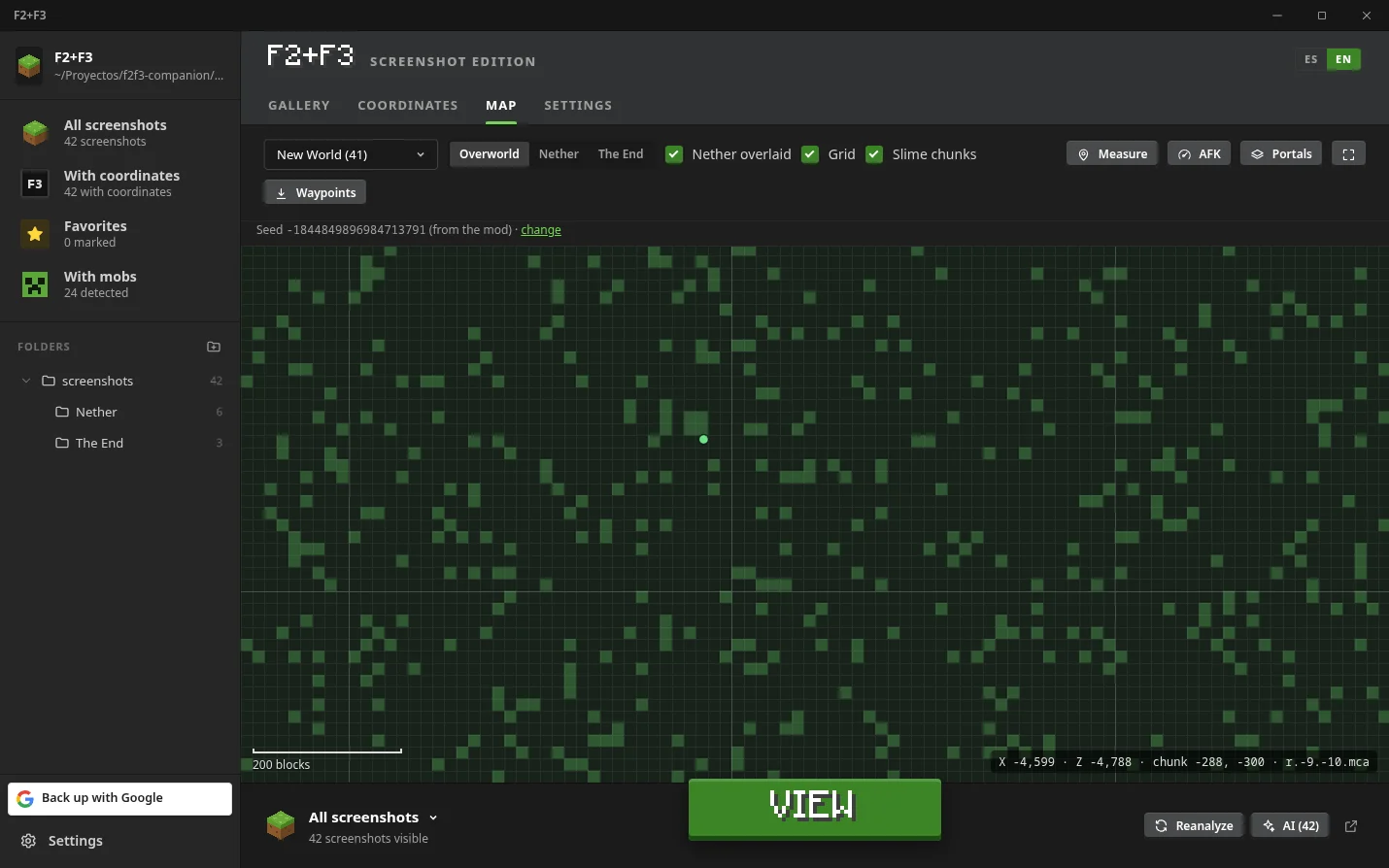This screenshot has width=1389, height=868.
Task: Click the Reanalyze button
Action: pyautogui.click(x=1194, y=826)
